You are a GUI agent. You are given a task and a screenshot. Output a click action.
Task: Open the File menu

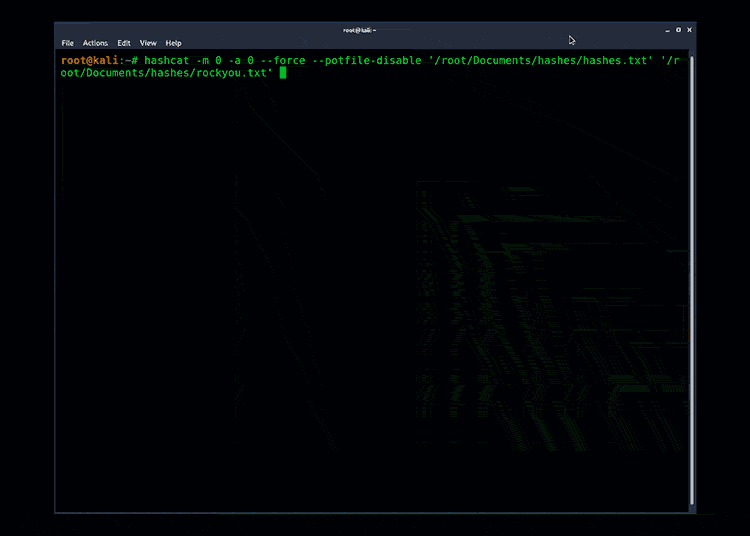click(68, 43)
